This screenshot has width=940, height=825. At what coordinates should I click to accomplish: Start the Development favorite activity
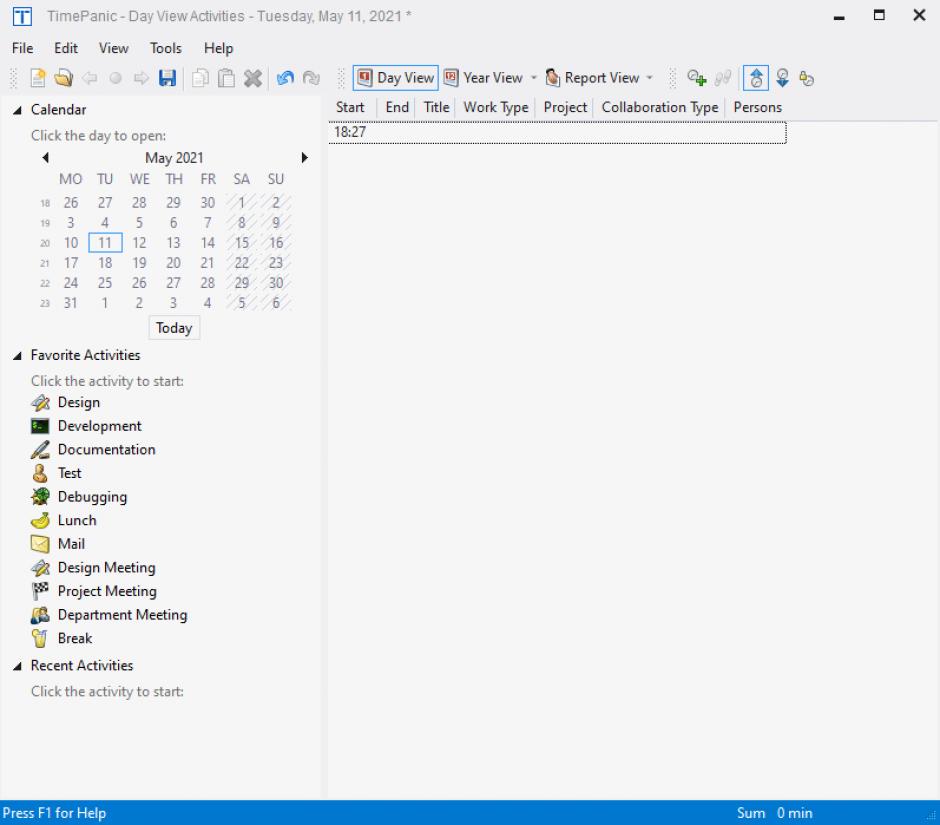click(86, 426)
